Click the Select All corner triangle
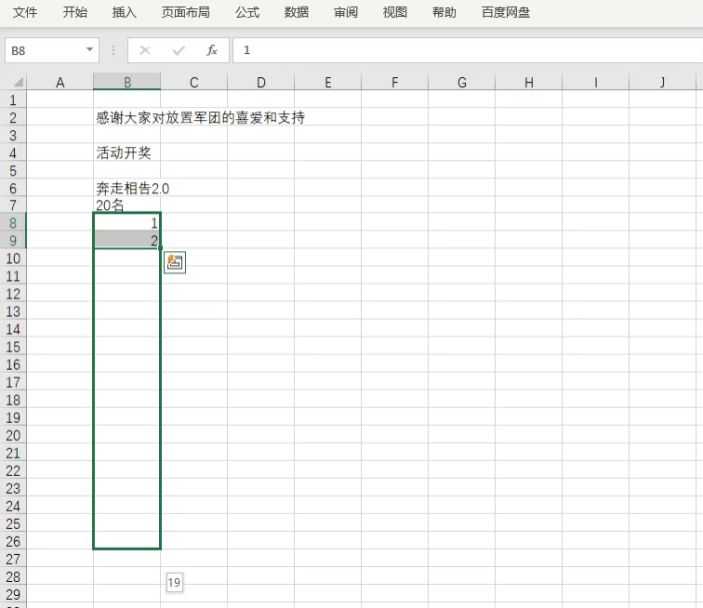The width and height of the screenshot is (703, 608). (17, 83)
